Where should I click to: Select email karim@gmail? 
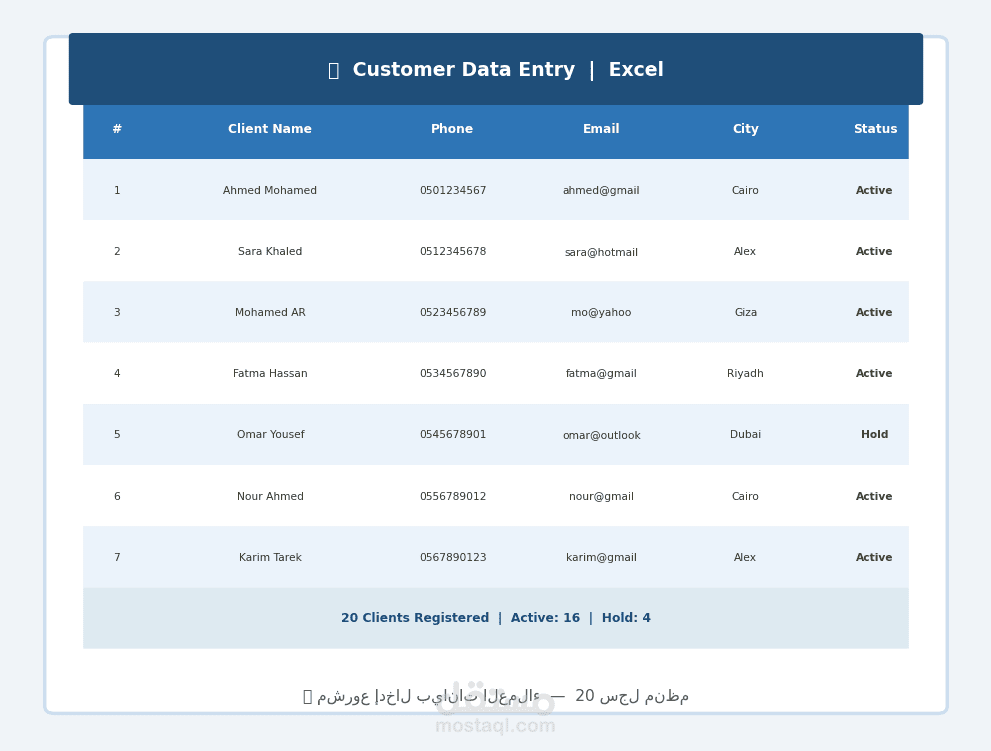click(x=601, y=558)
